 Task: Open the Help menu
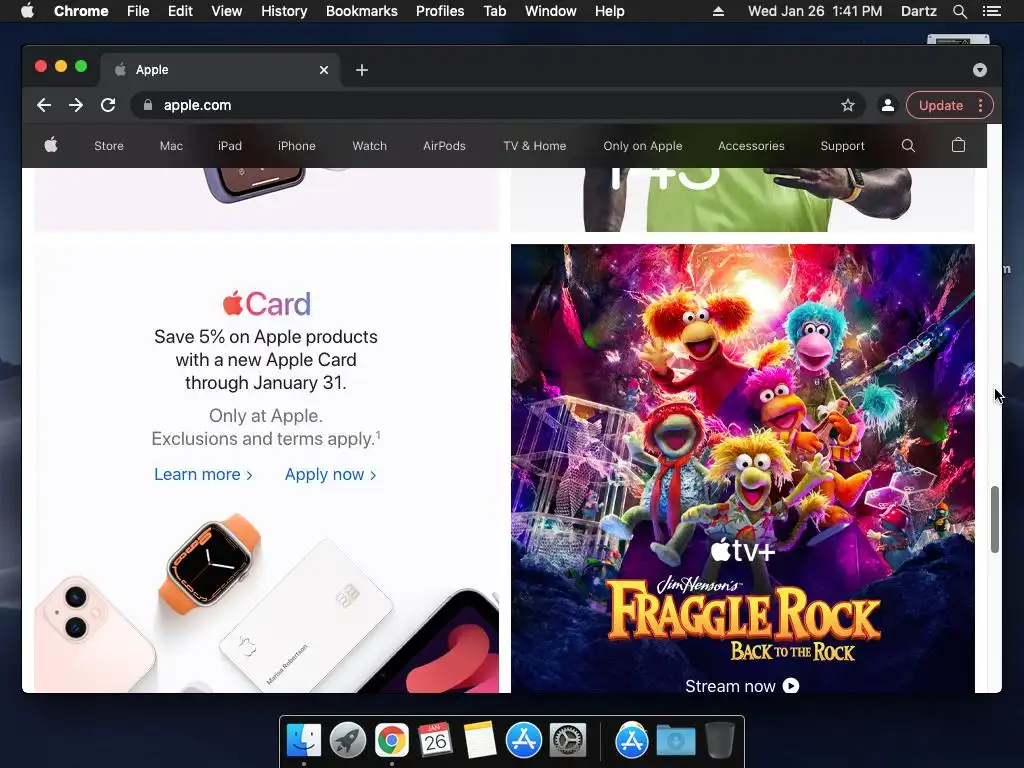click(x=609, y=11)
